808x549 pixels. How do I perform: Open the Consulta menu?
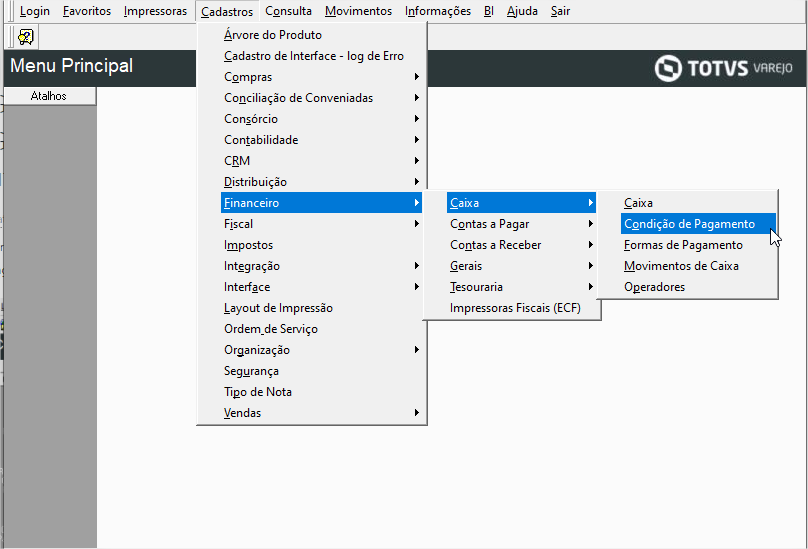coord(288,11)
